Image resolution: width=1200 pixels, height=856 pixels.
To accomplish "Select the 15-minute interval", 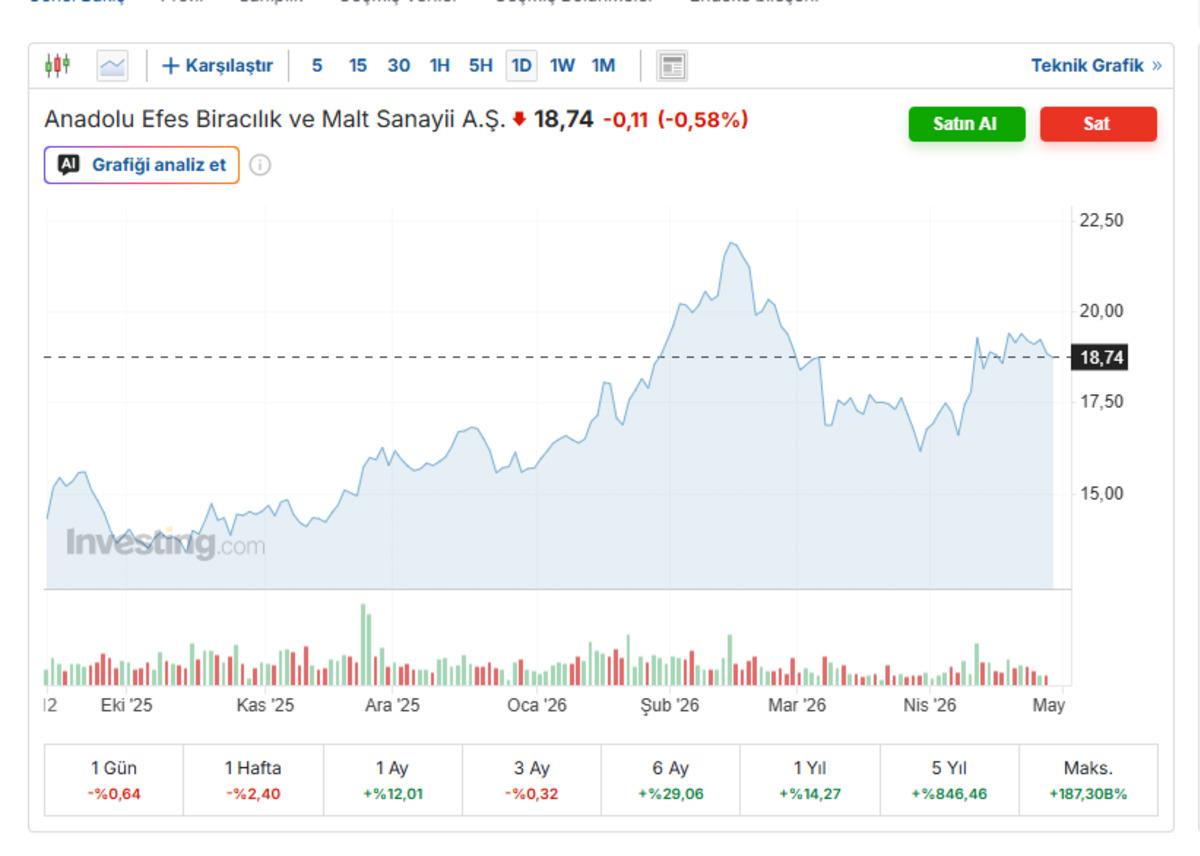I will pos(357,66).
